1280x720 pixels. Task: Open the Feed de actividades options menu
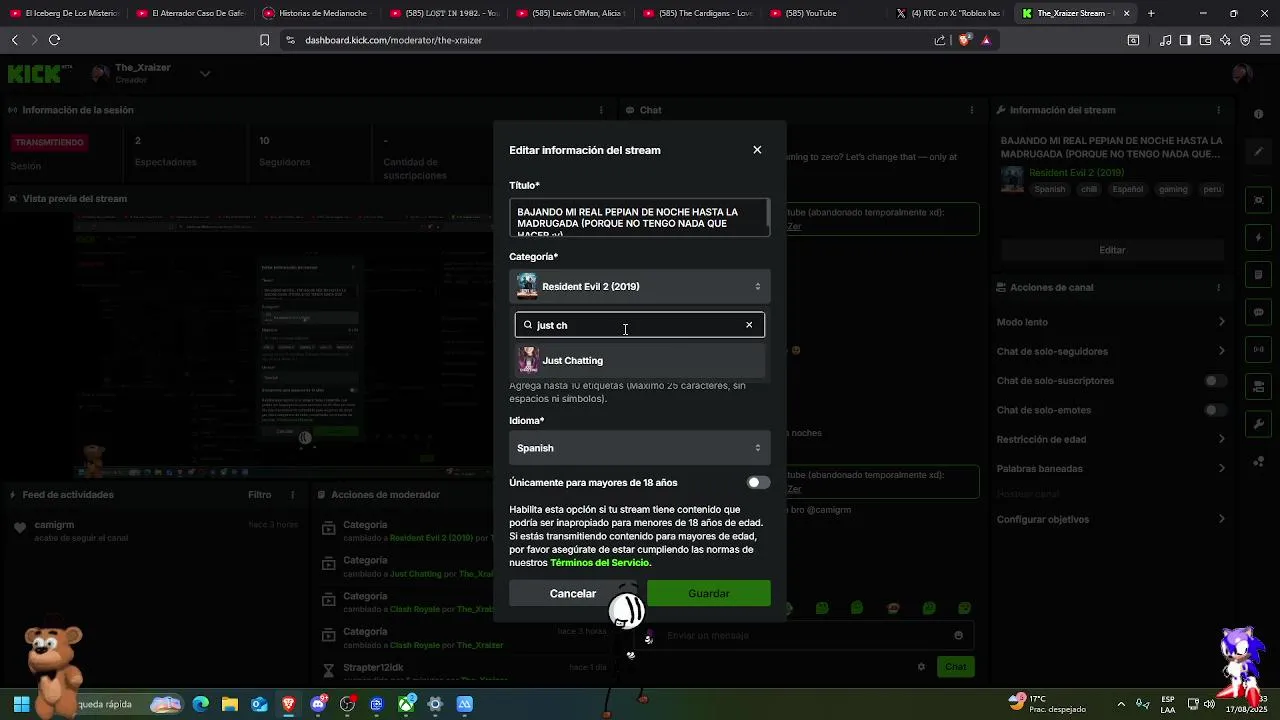[293, 495]
